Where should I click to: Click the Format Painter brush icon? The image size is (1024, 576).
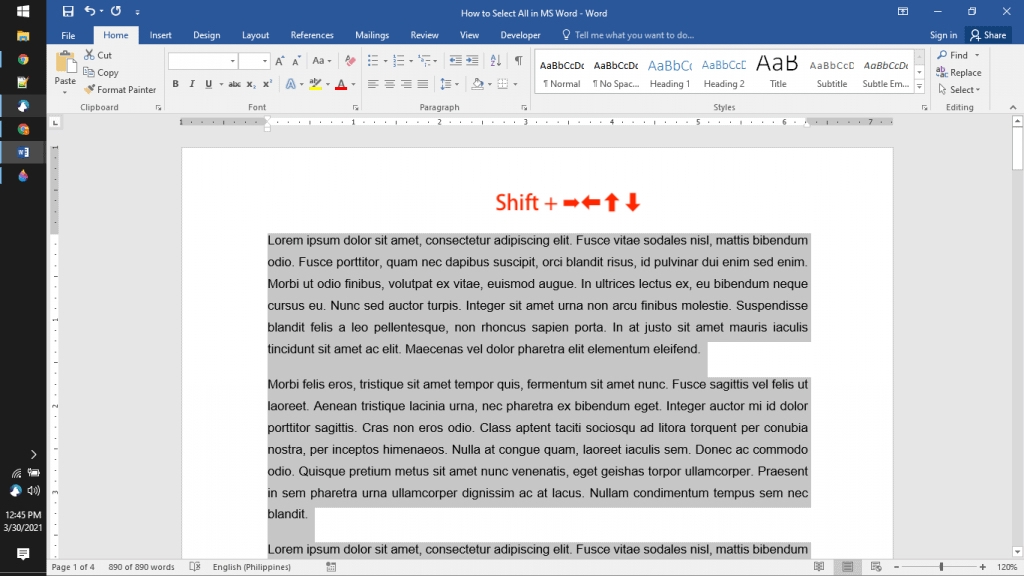[89, 89]
